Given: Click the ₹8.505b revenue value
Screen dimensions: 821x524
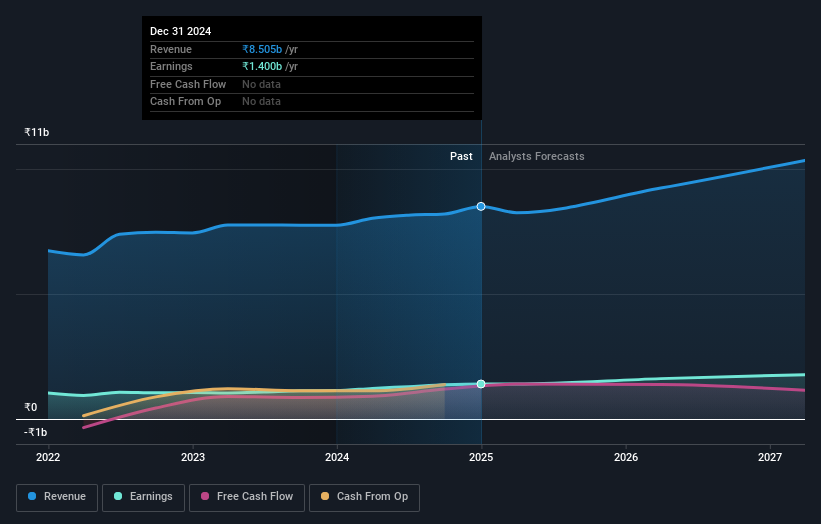Looking at the screenshot, I should tap(262, 49).
